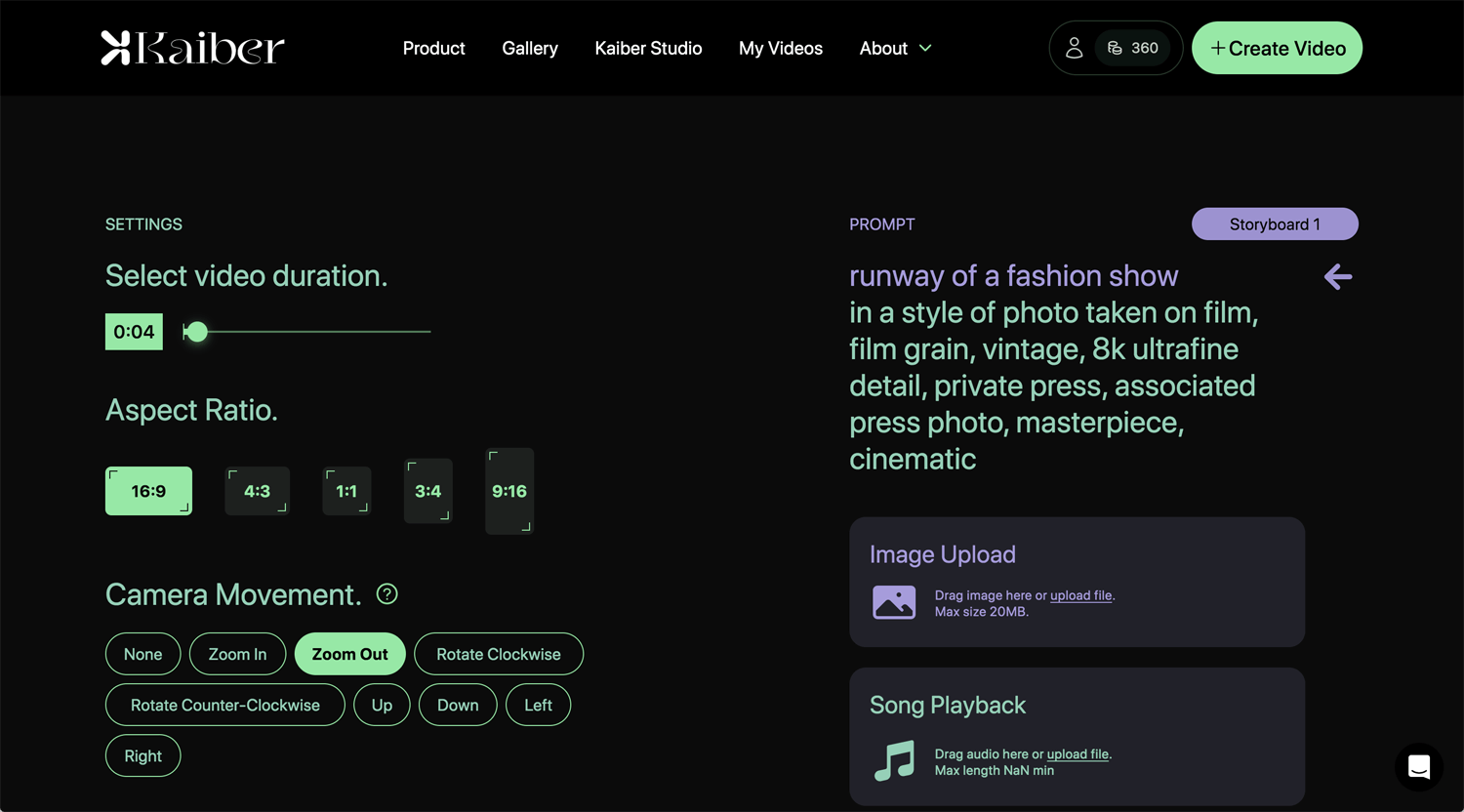1464x812 pixels.
Task: Go to the Gallery page
Action: (530, 48)
